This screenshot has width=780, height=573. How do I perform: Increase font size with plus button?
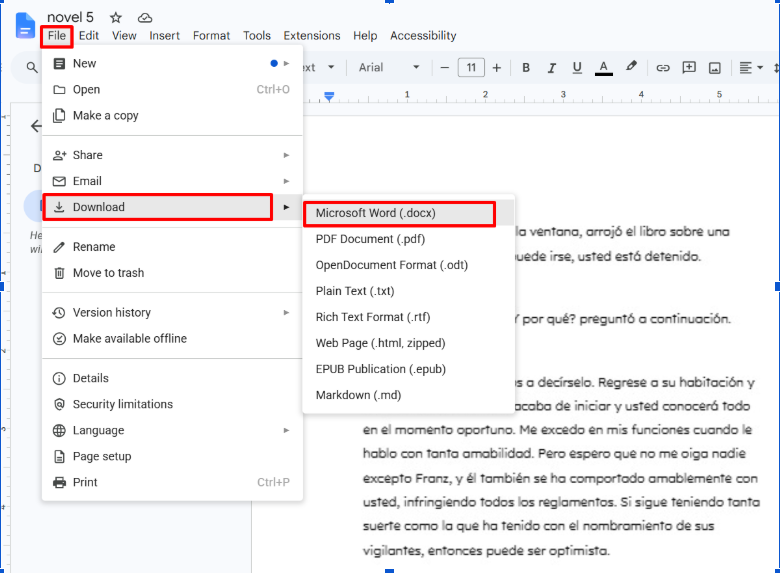point(496,68)
